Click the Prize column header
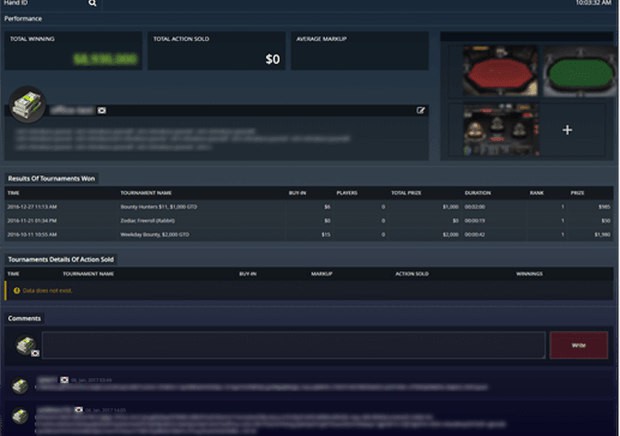Screen dimensions: 620x436 (577, 193)
